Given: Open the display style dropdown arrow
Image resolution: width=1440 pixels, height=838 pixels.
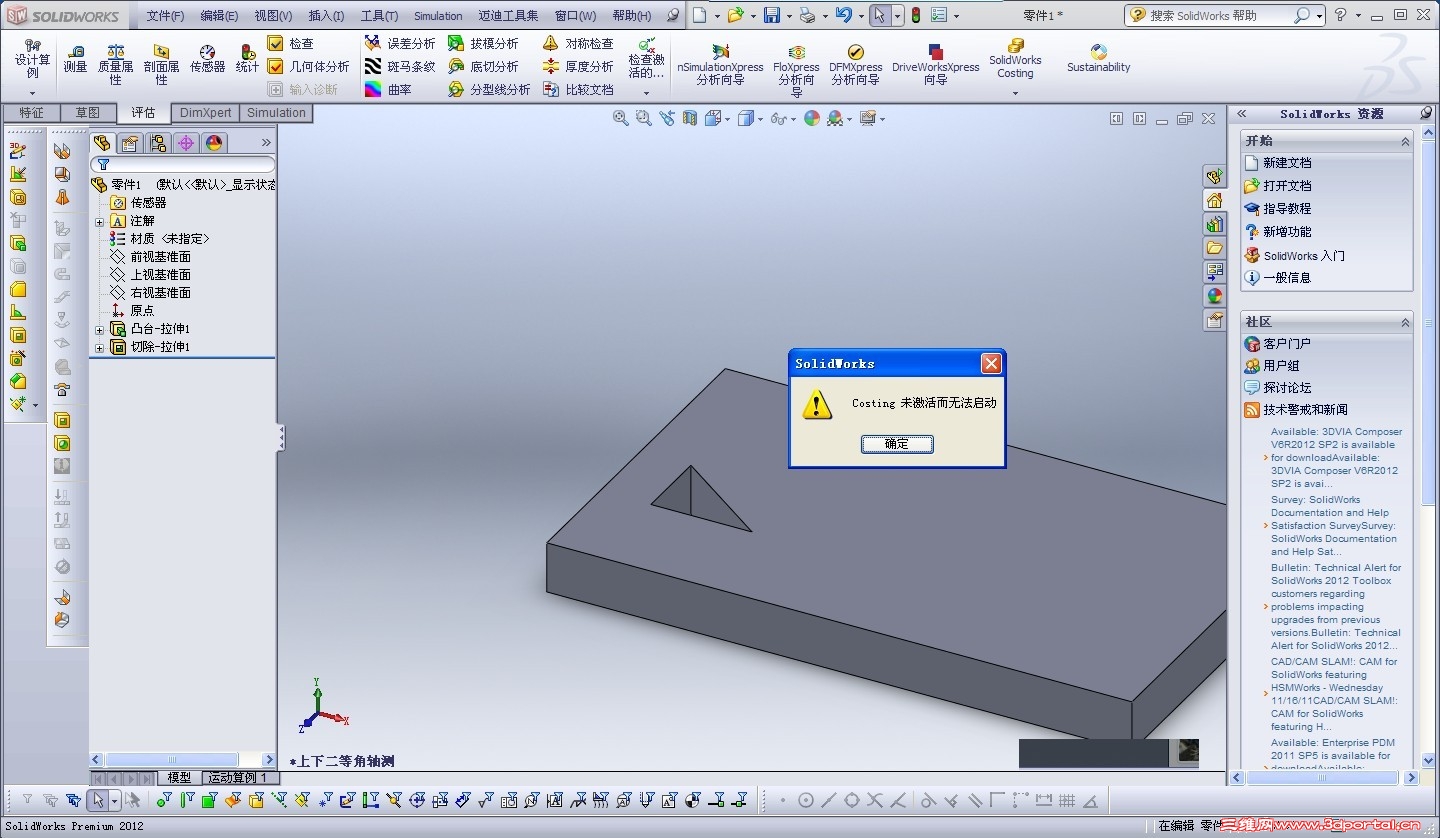Looking at the screenshot, I should tap(760, 119).
